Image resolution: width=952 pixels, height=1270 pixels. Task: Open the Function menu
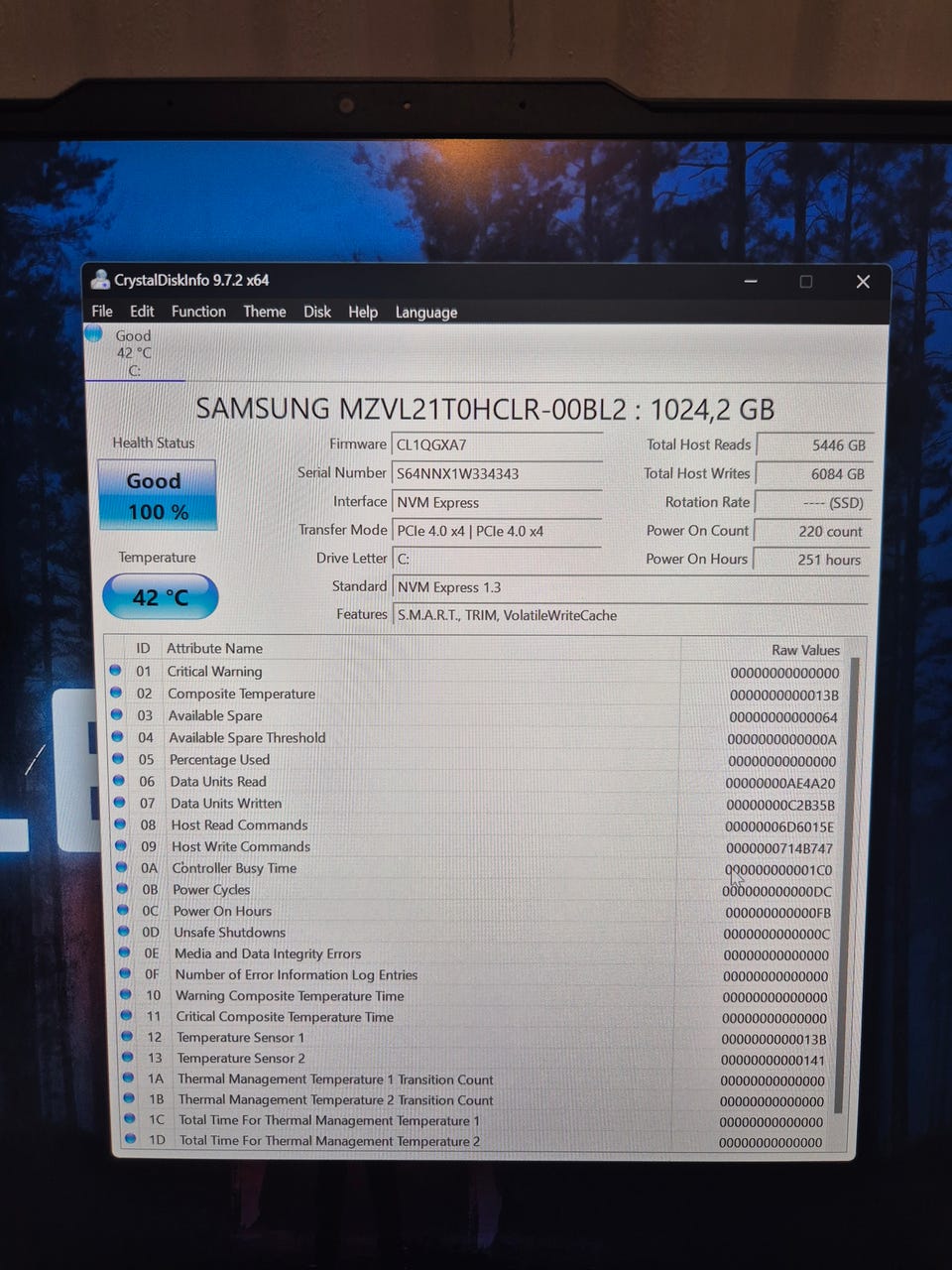pyautogui.click(x=198, y=311)
